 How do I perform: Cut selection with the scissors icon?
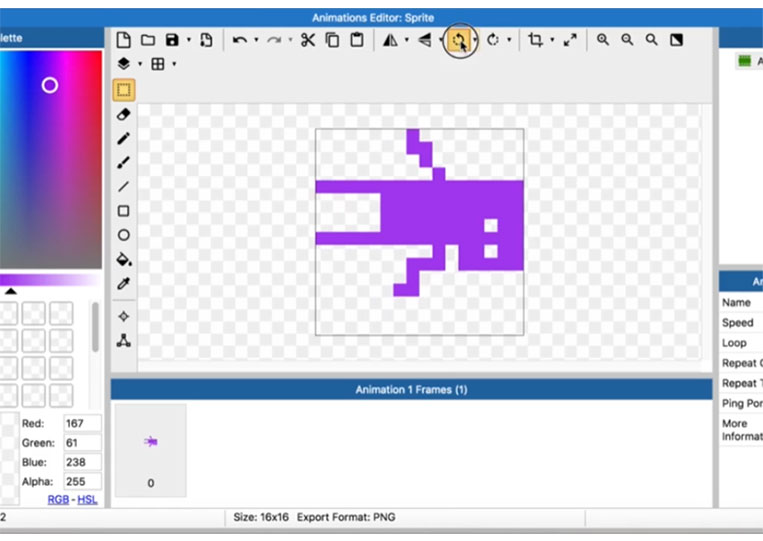tap(308, 40)
